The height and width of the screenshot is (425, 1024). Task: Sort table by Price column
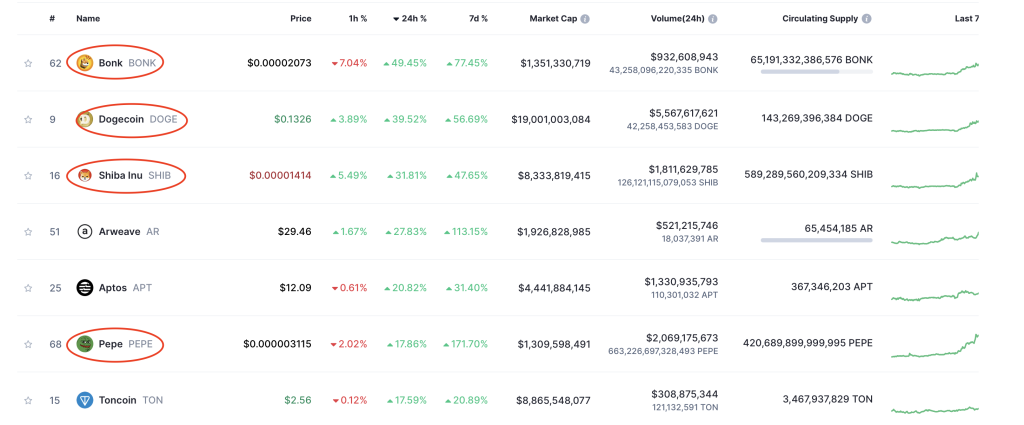coord(300,19)
